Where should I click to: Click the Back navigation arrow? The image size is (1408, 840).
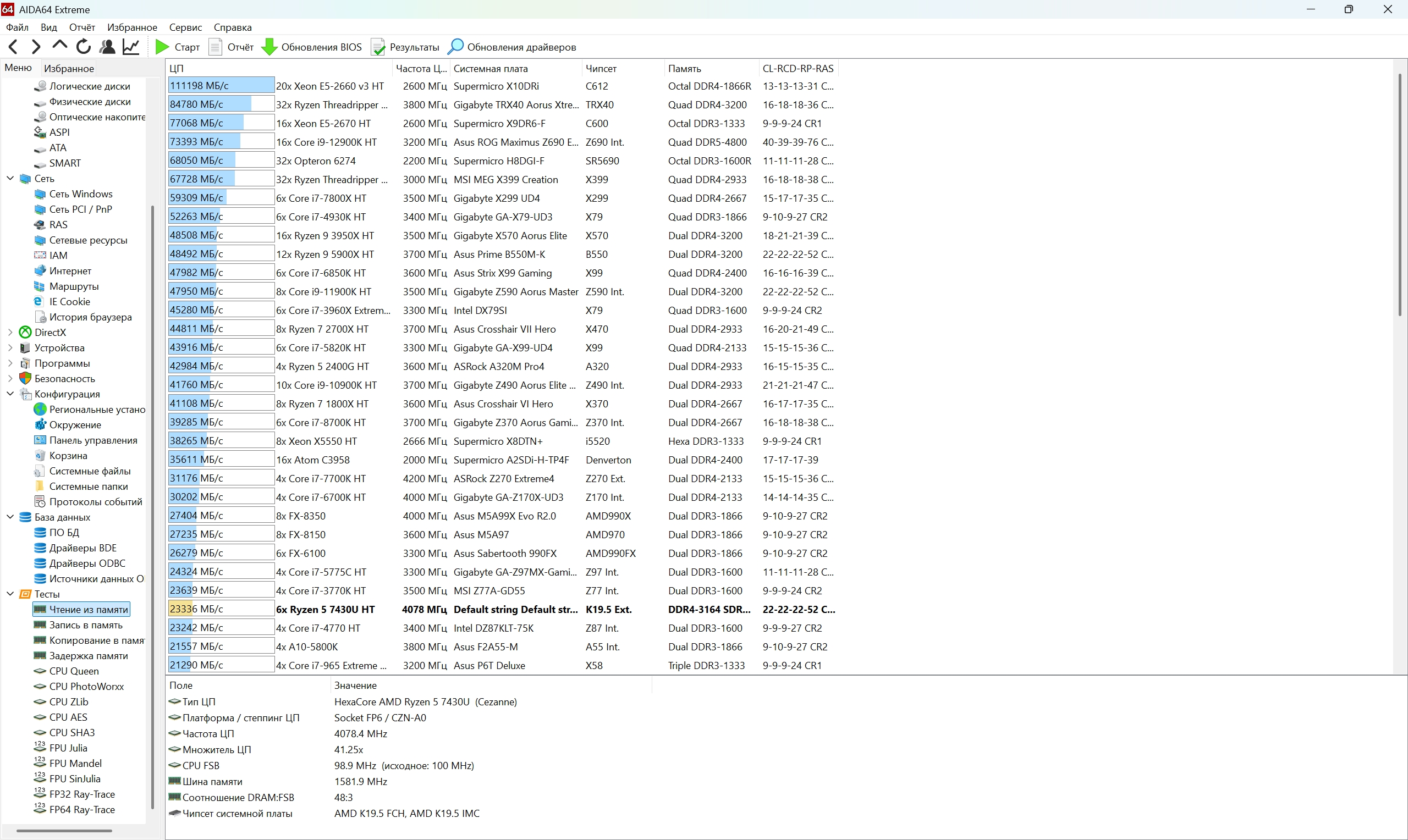click(14, 47)
